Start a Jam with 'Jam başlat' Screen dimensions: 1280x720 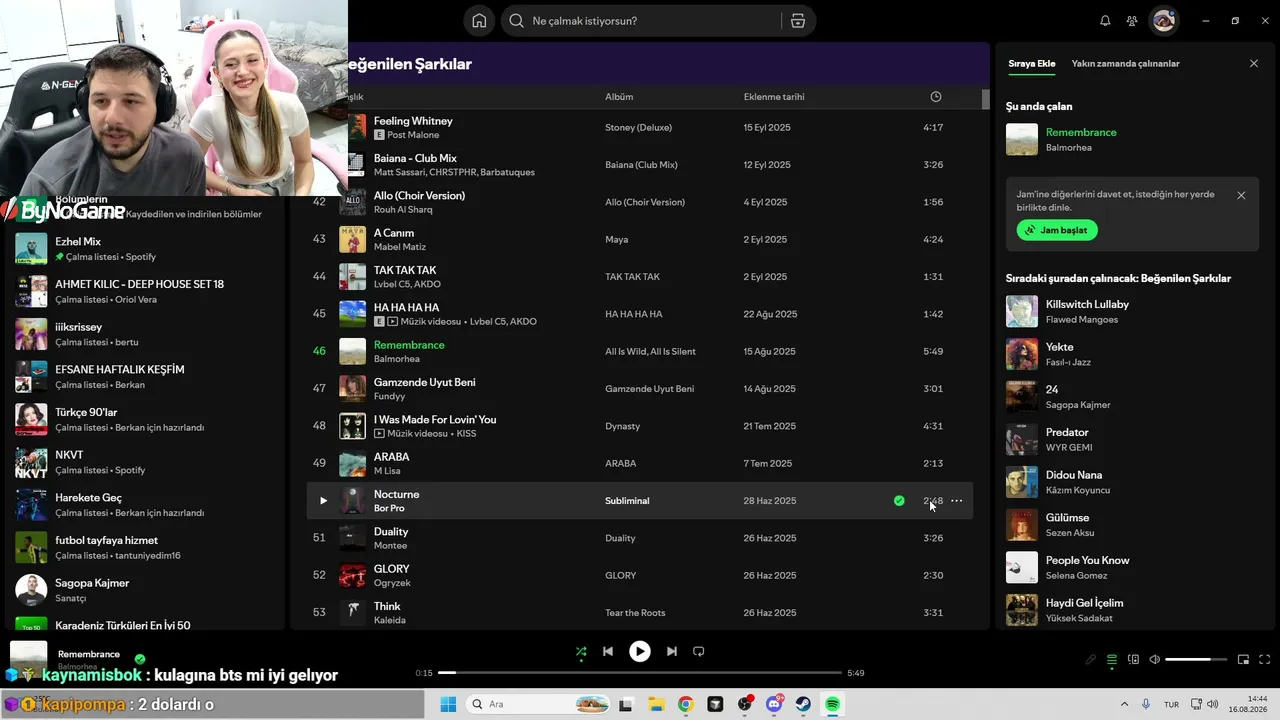pyautogui.click(x=1057, y=230)
